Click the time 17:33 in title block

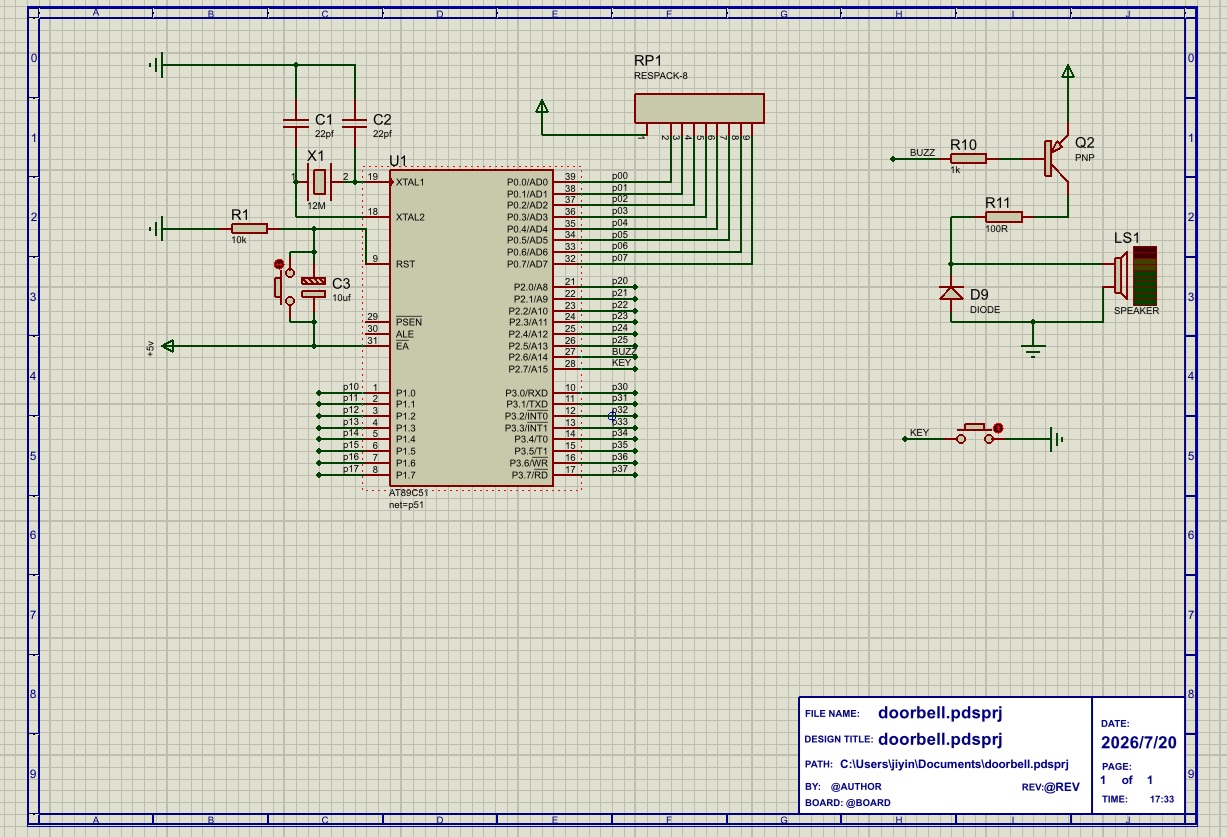click(x=1162, y=799)
